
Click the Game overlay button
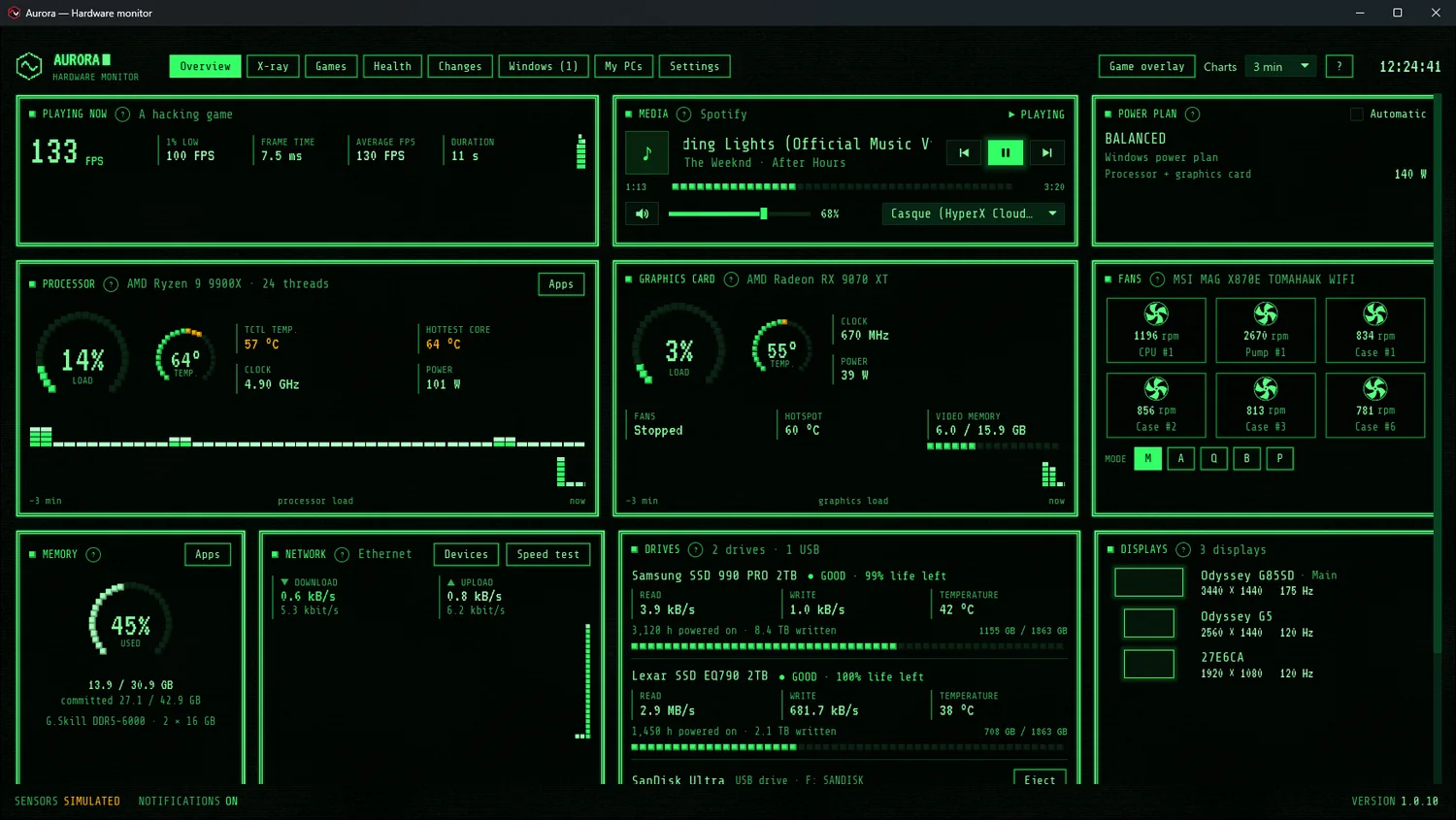coord(1147,66)
